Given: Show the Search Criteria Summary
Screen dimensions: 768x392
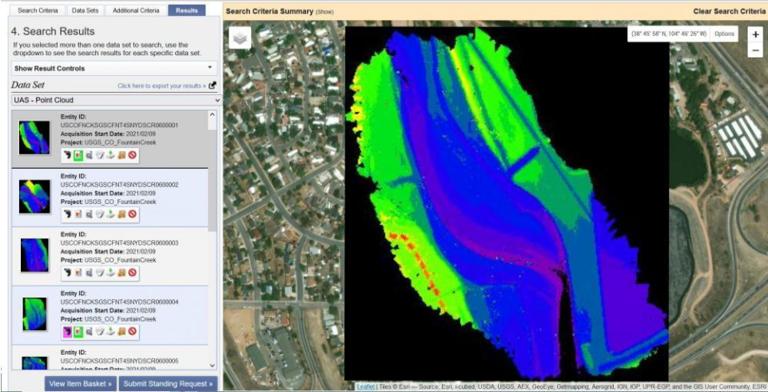Looking at the screenshot, I should (x=324, y=12).
